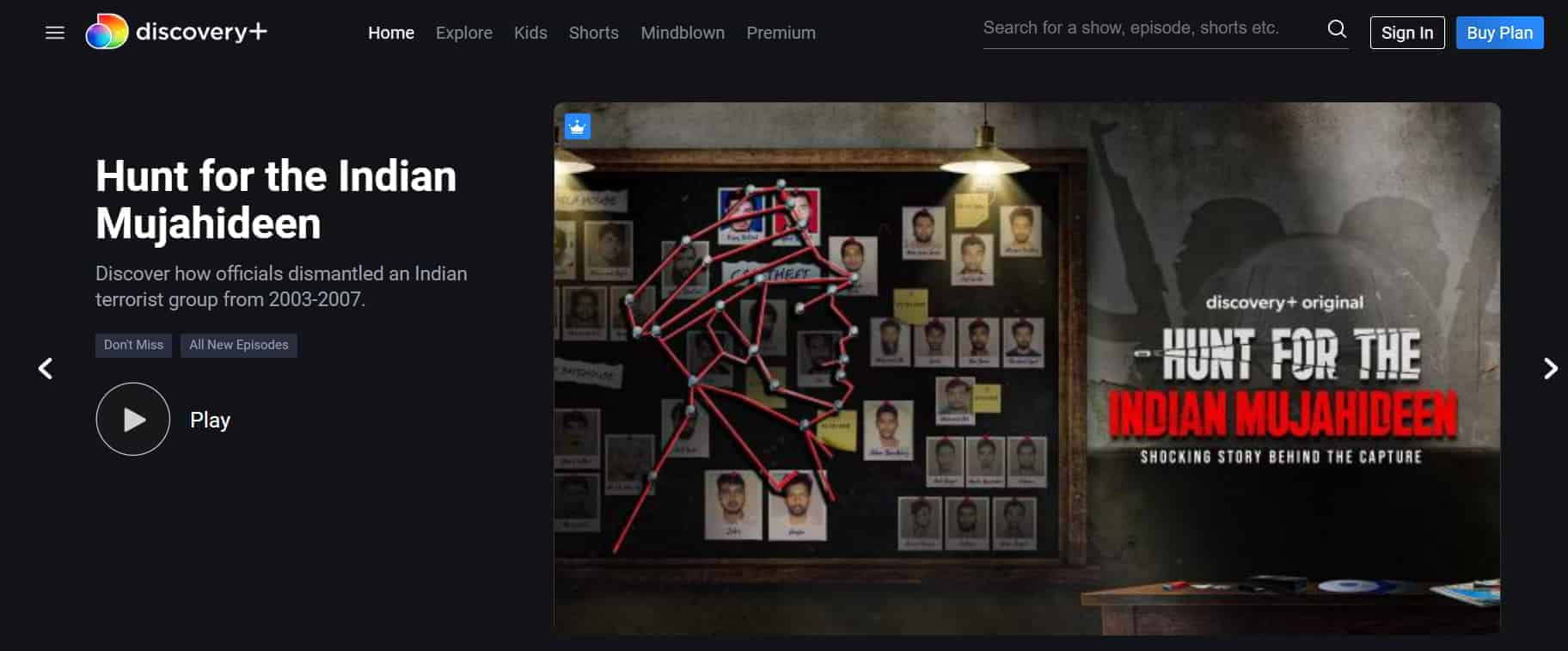The image size is (1568, 651).
Task: Go to previous carousel slide
Action: [x=46, y=368]
